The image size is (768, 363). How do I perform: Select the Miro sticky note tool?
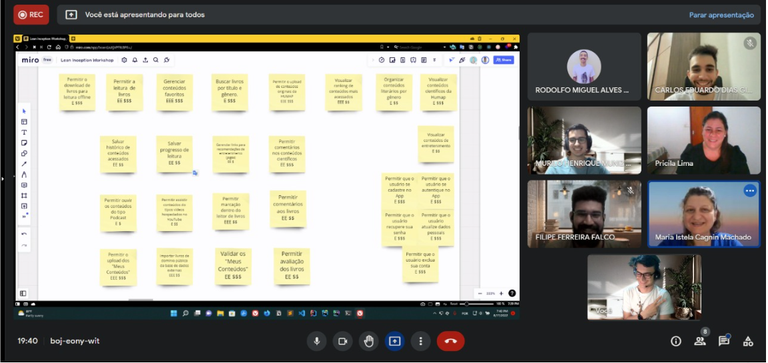click(24, 143)
